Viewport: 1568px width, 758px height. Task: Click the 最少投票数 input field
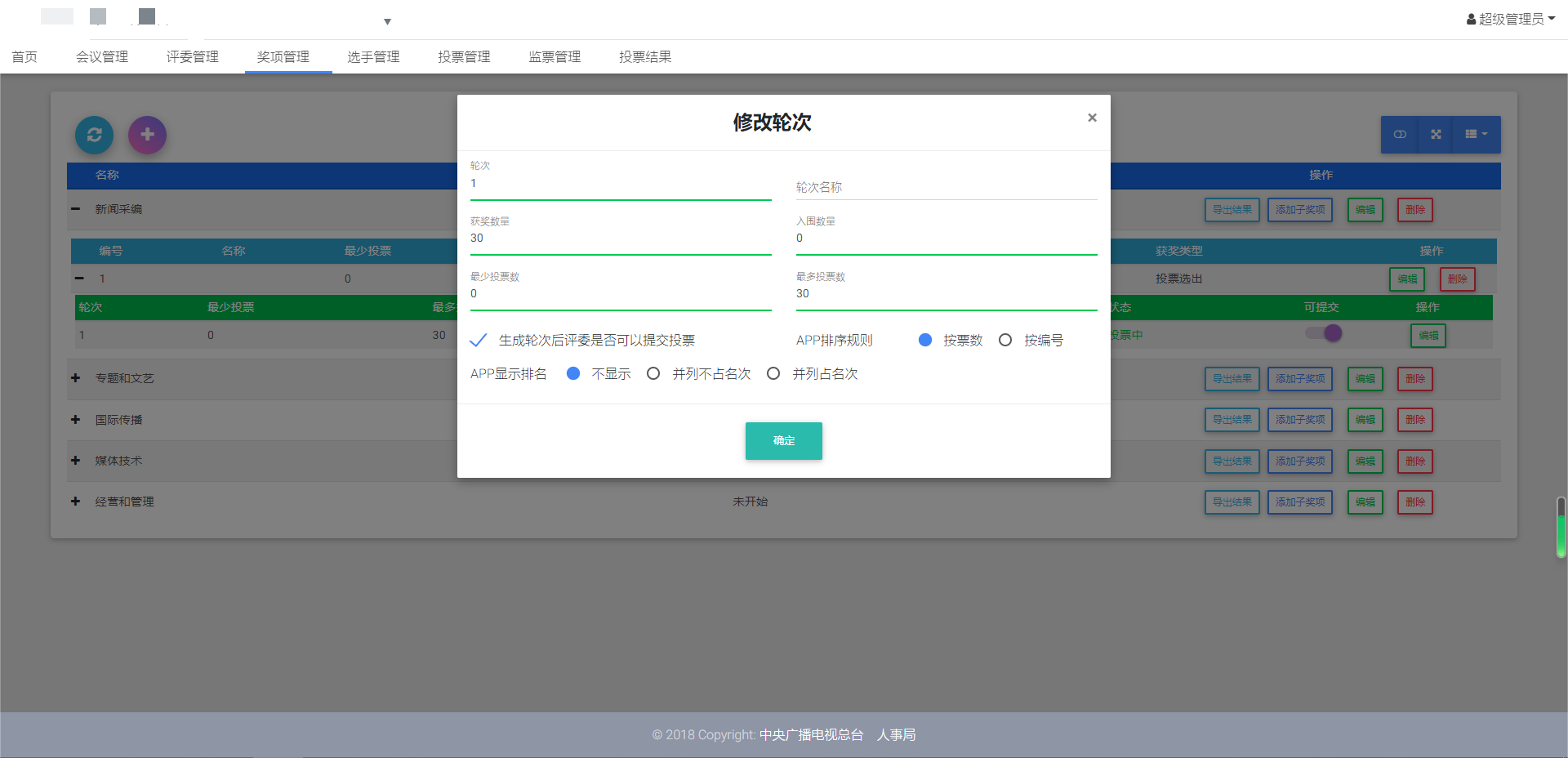click(621, 294)
